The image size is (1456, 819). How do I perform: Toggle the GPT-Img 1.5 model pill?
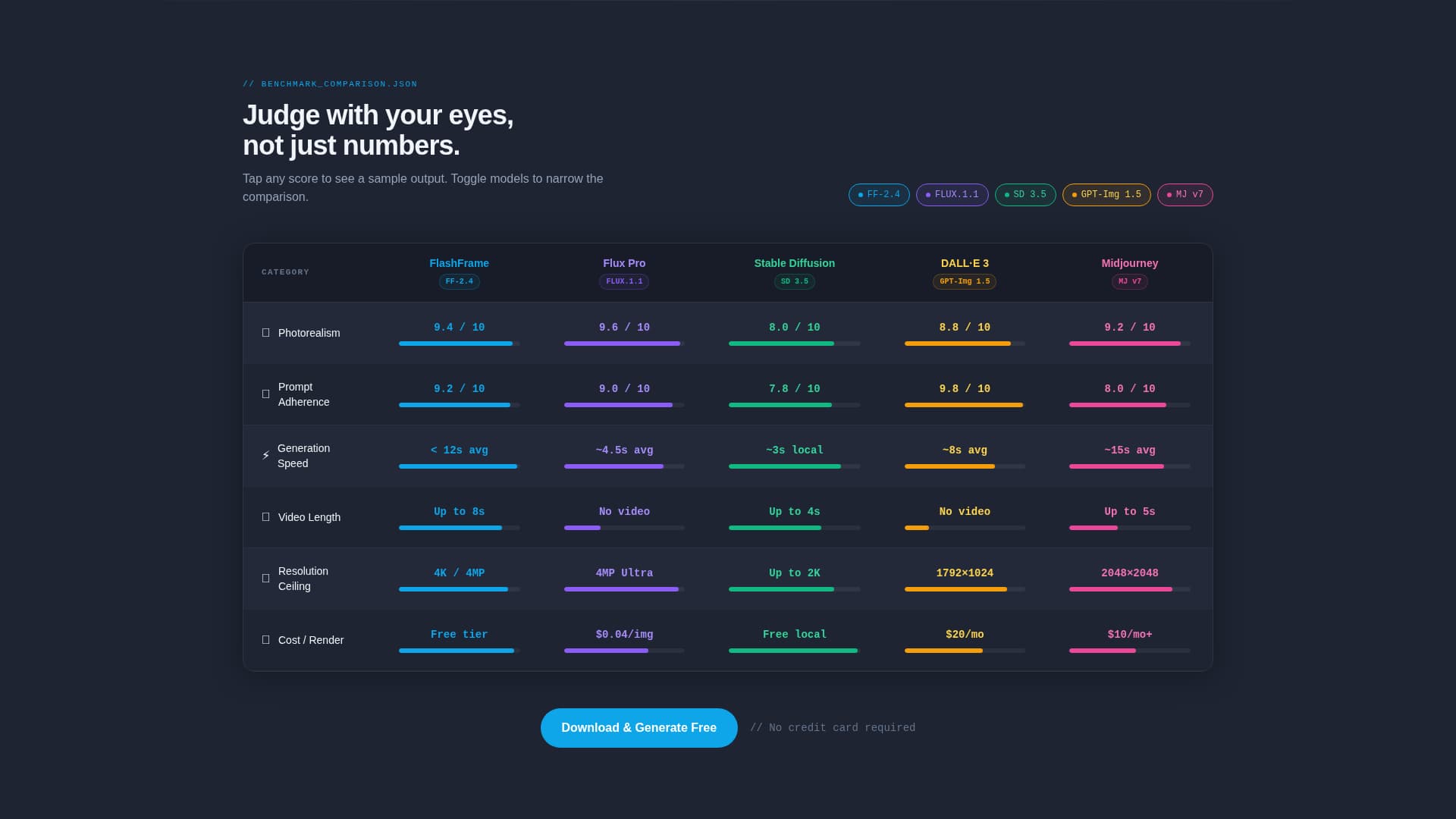(1106, 194)
